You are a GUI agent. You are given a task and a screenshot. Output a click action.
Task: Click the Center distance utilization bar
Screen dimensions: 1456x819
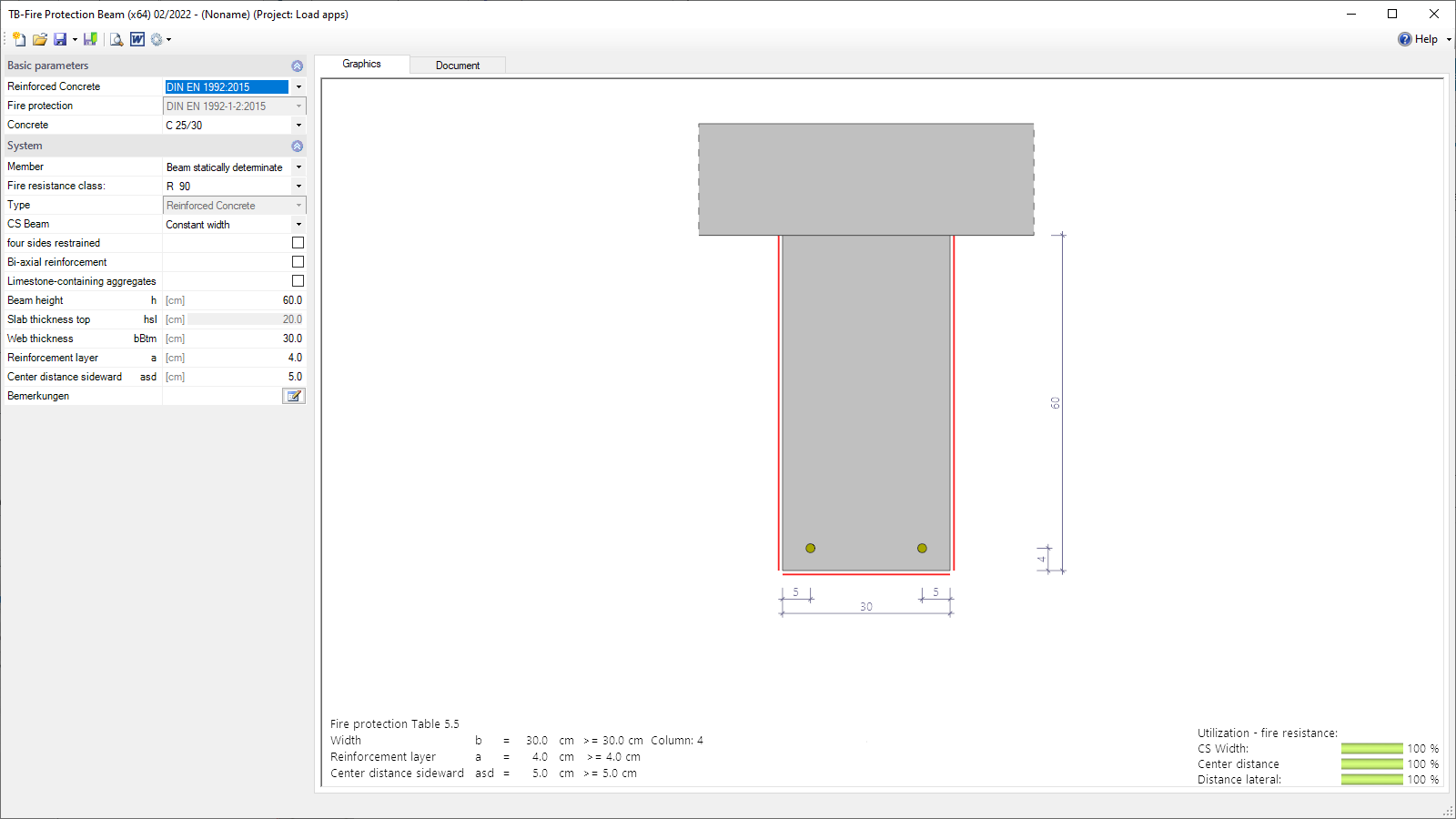click(1371, 764)
